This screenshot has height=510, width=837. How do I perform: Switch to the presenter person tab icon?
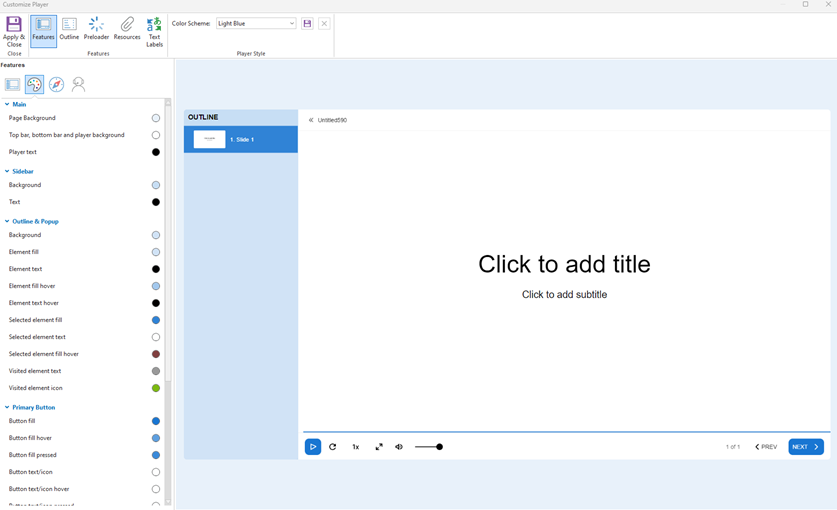(78, 84)
